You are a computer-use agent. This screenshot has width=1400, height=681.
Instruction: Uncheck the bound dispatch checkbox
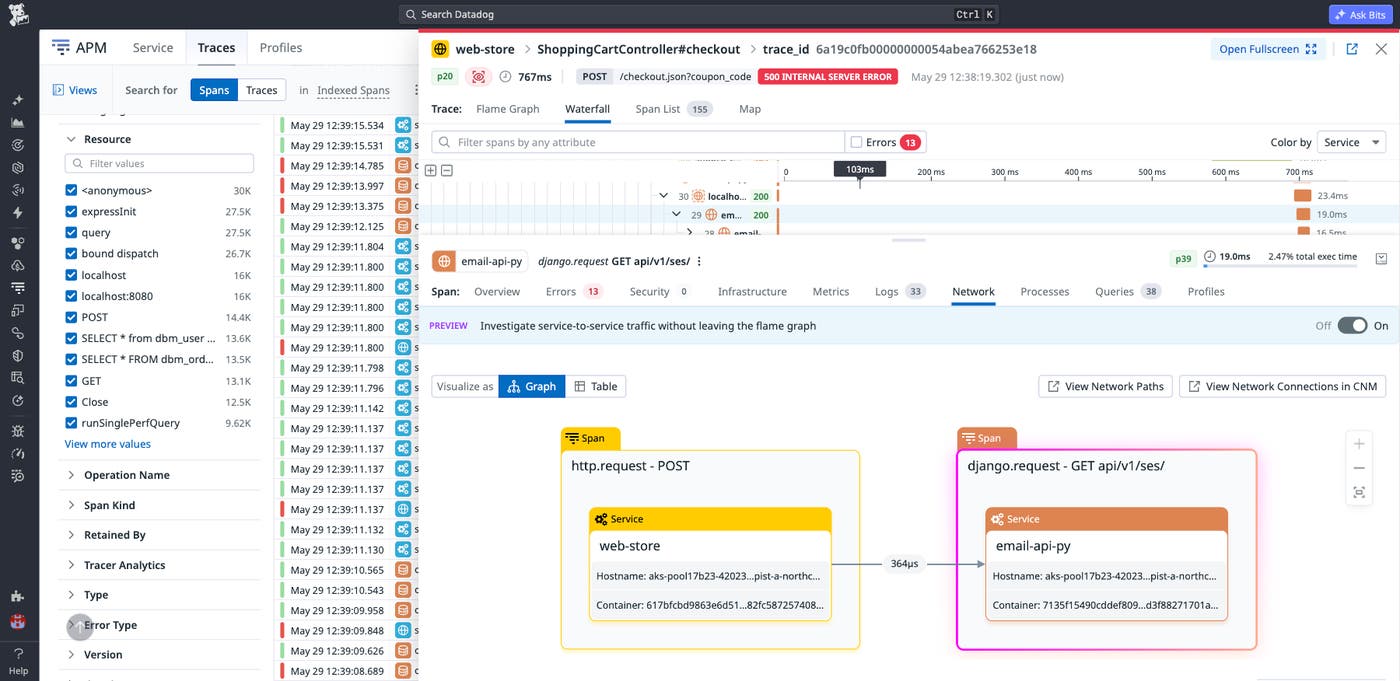point(71,253)
